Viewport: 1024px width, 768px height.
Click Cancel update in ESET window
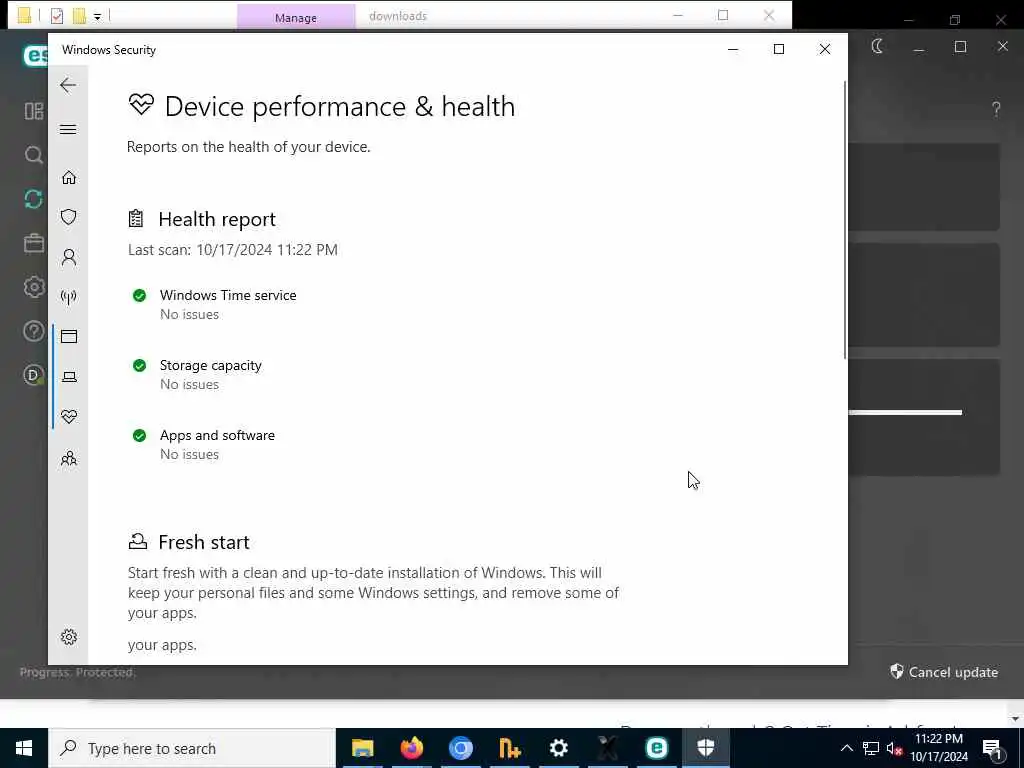point(944,672)
